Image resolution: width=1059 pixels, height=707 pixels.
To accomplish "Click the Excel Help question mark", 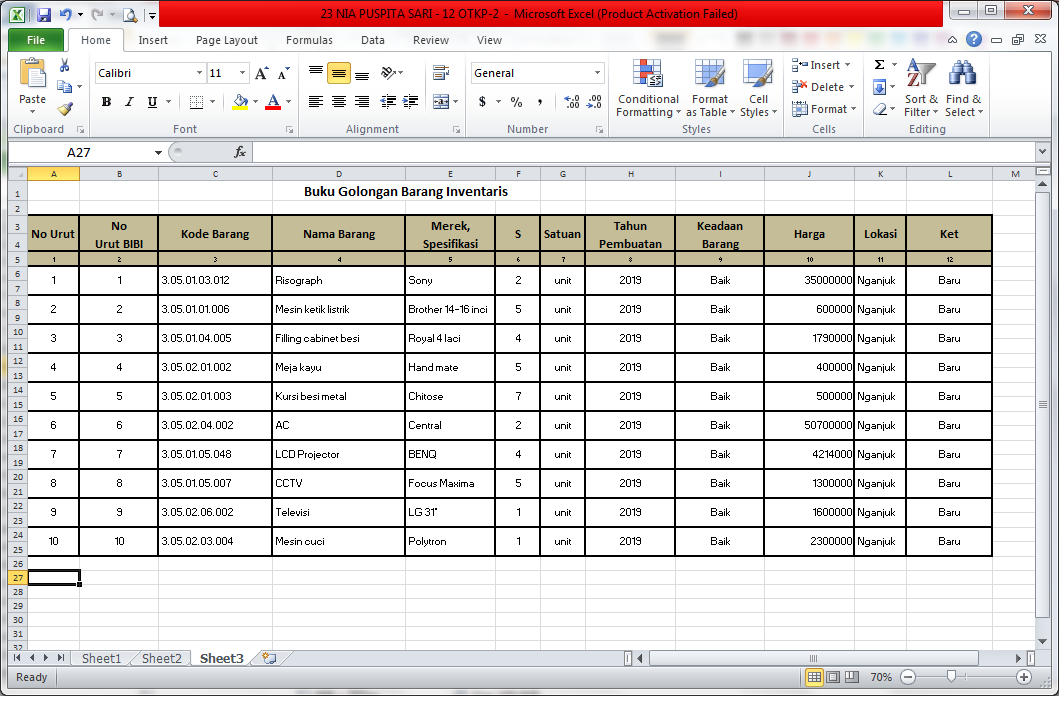I will click(x=974, y=39).
